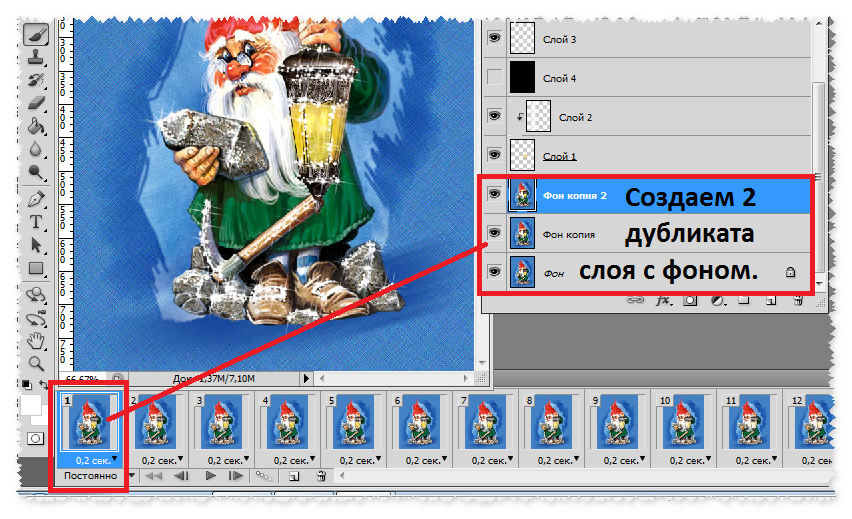
Task: Delete layer with Layers trash icon
Action: point(798,301)
